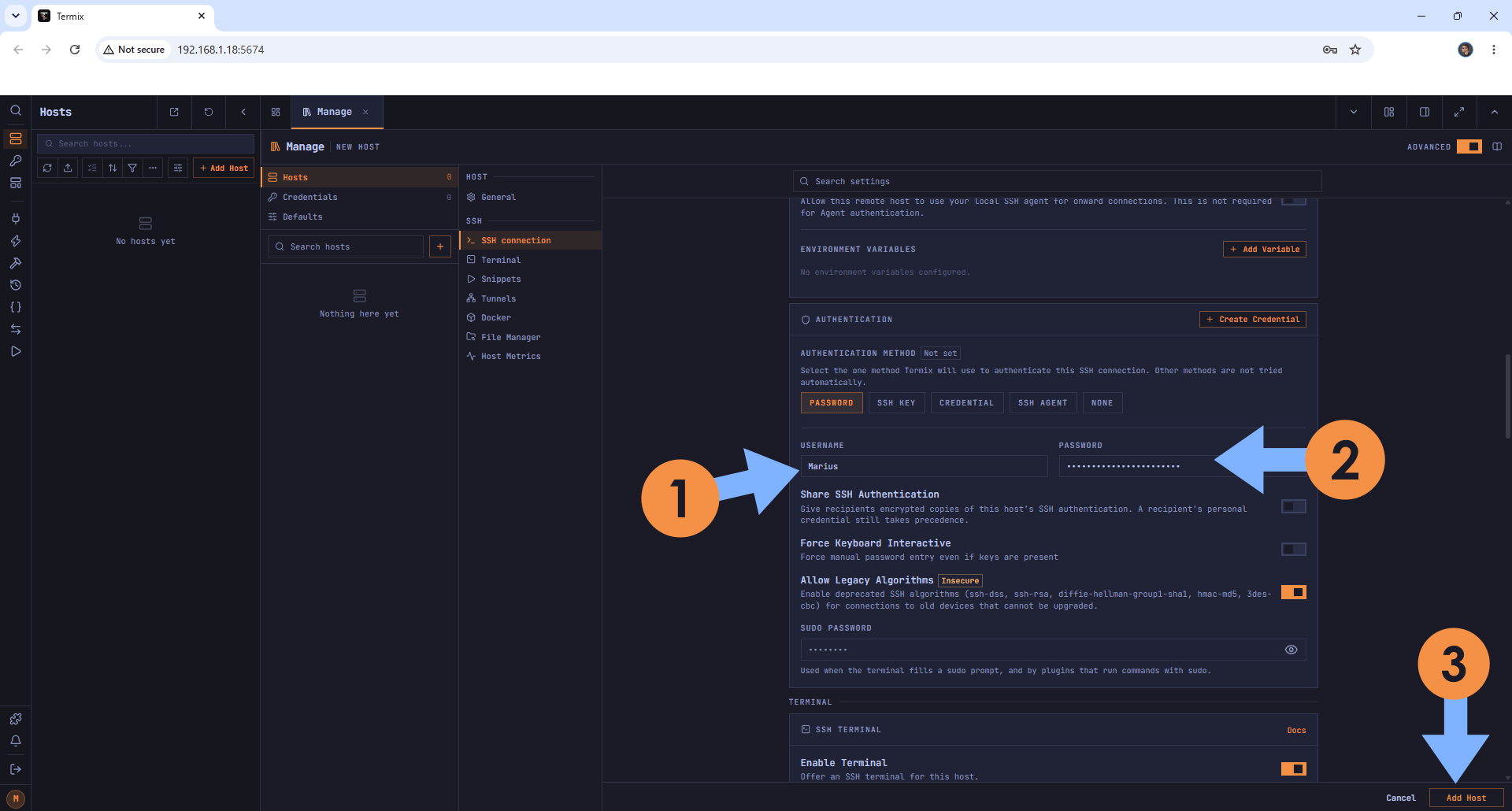The width and height of the screenshot is (1512, 811).
Task: Open the search icon in left sidebar
Action: (x=16, y=111)
